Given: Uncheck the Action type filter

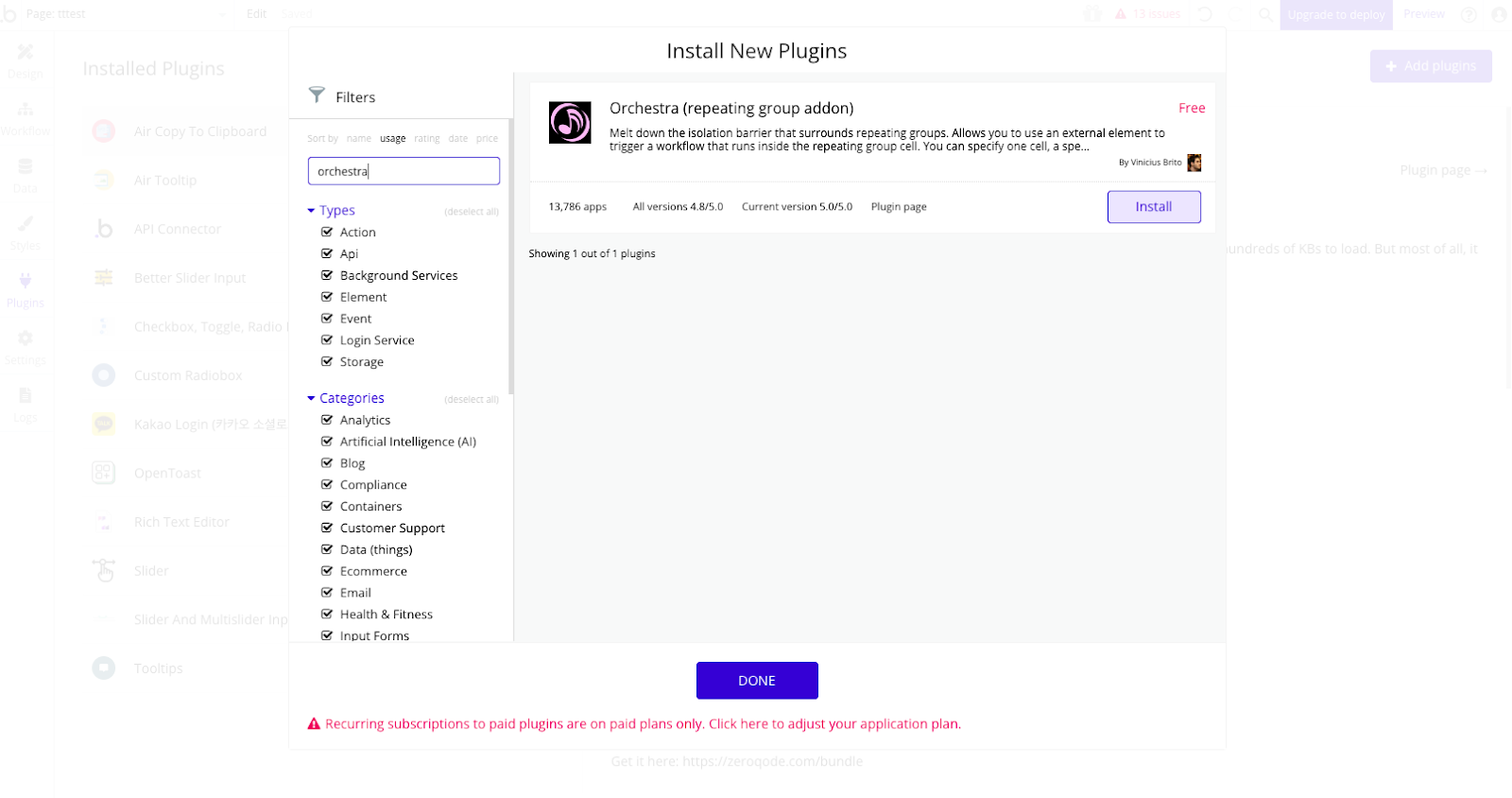Looking at the screenshot, I should [x=327, y=232].
